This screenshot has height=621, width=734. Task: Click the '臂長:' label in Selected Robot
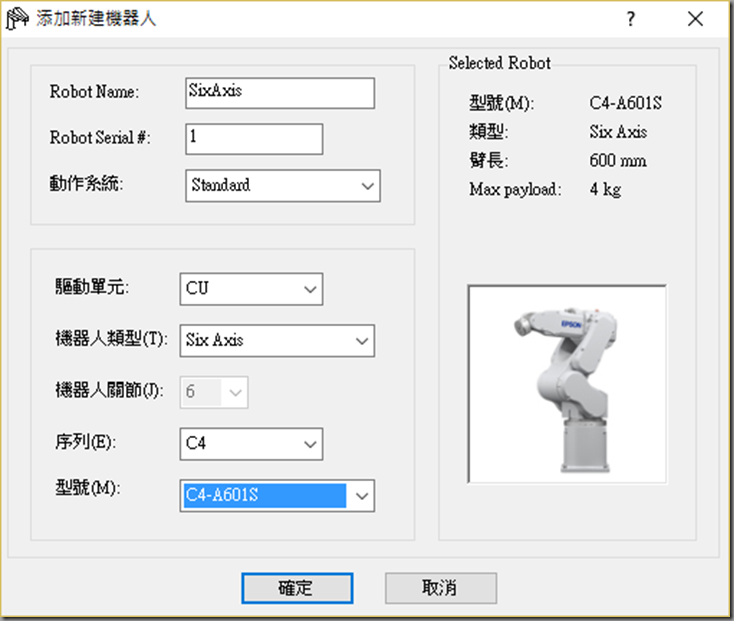pyautogui.click(x=489, y=161)
